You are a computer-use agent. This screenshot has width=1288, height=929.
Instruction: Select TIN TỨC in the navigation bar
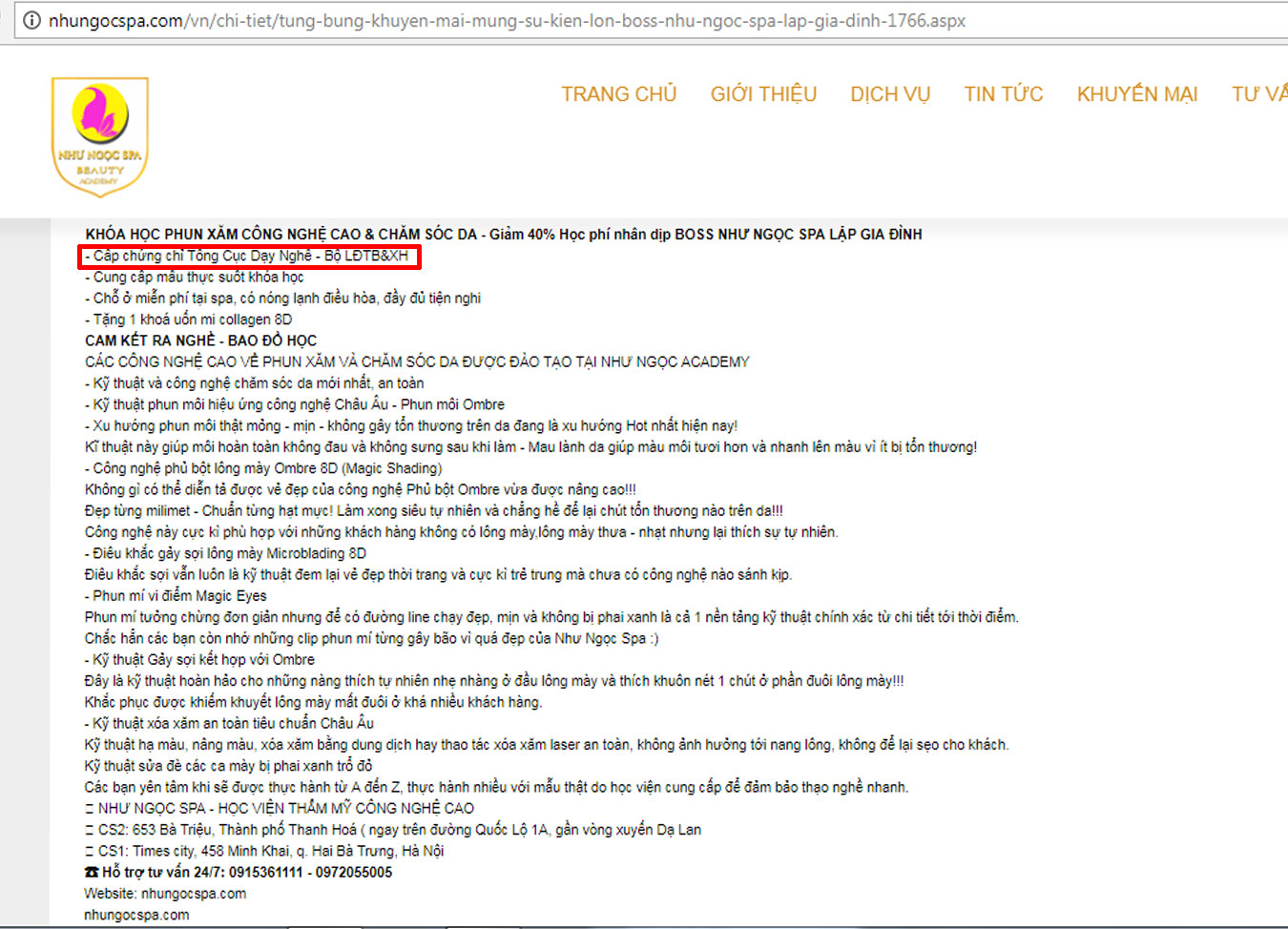point(1003,94)
